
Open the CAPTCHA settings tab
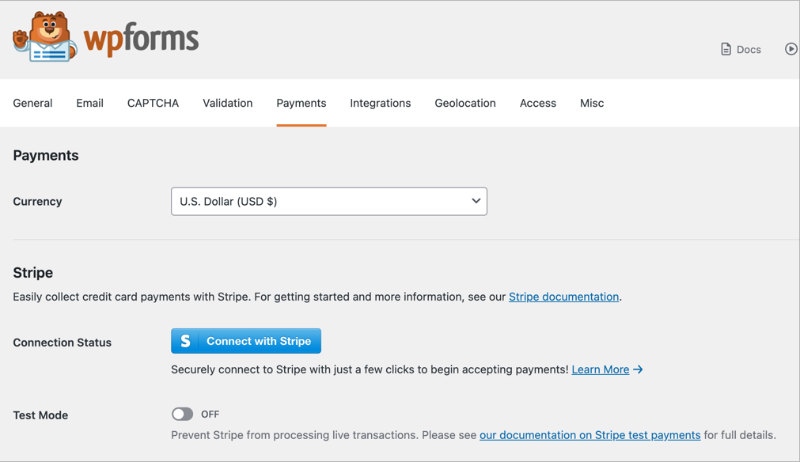coord(153,103)
